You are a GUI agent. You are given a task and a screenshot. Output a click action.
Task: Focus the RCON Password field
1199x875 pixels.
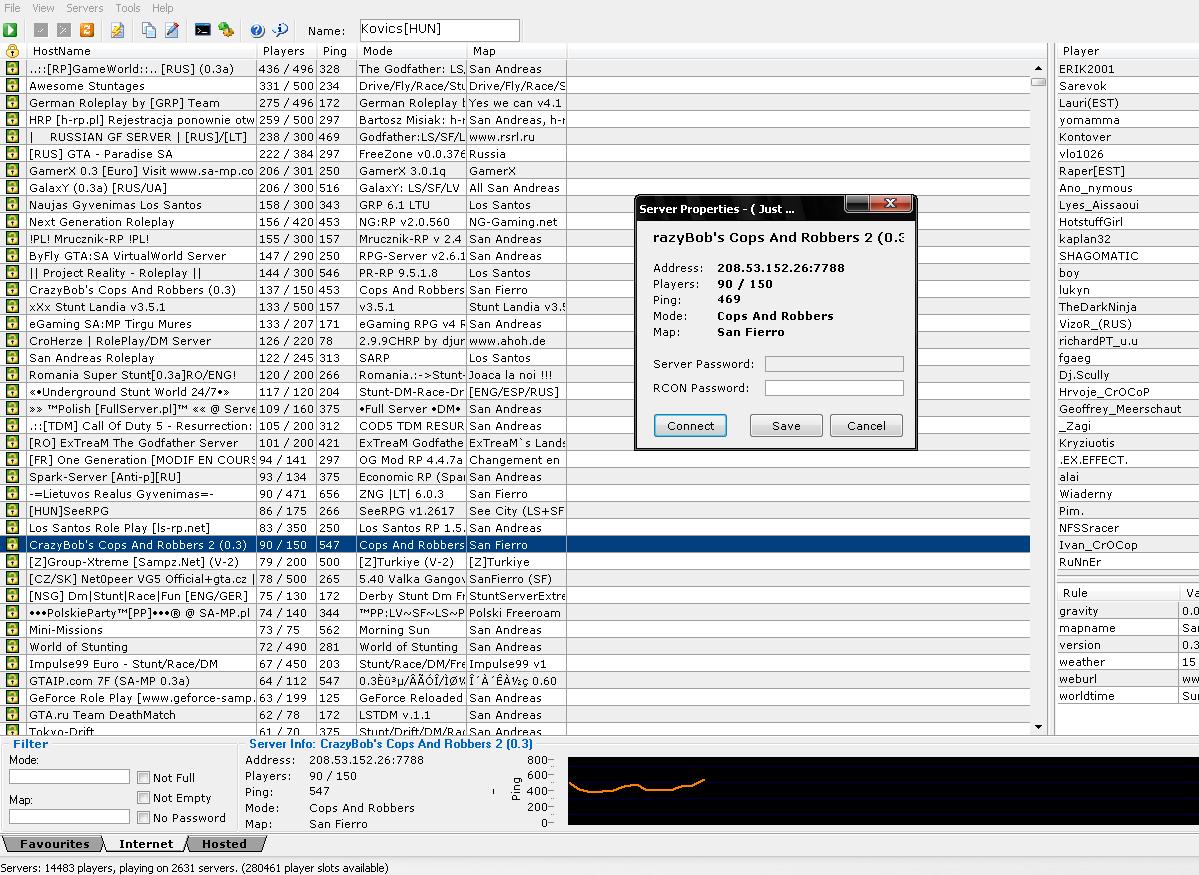click(x=834, y=388)
